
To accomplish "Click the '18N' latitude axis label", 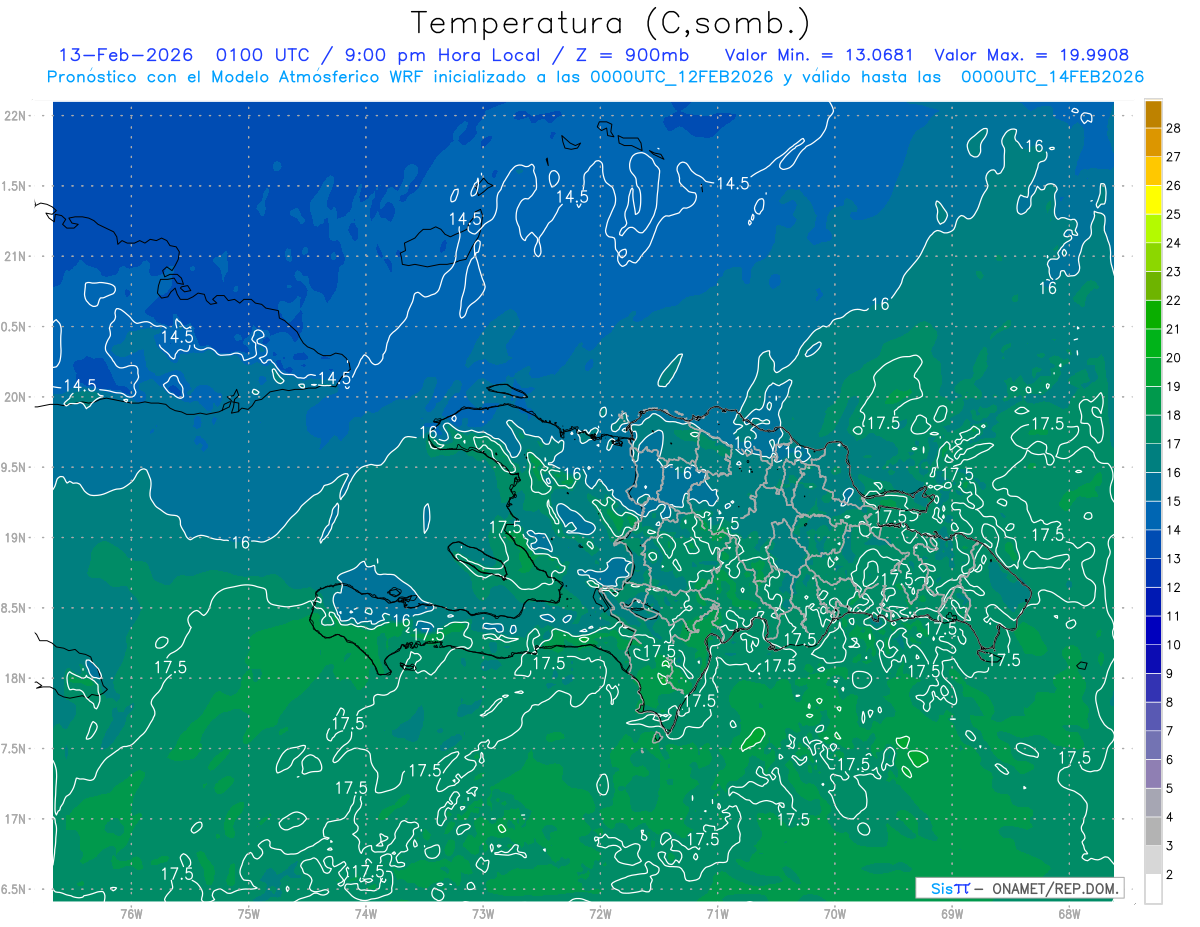I will [x=15, y=679].
